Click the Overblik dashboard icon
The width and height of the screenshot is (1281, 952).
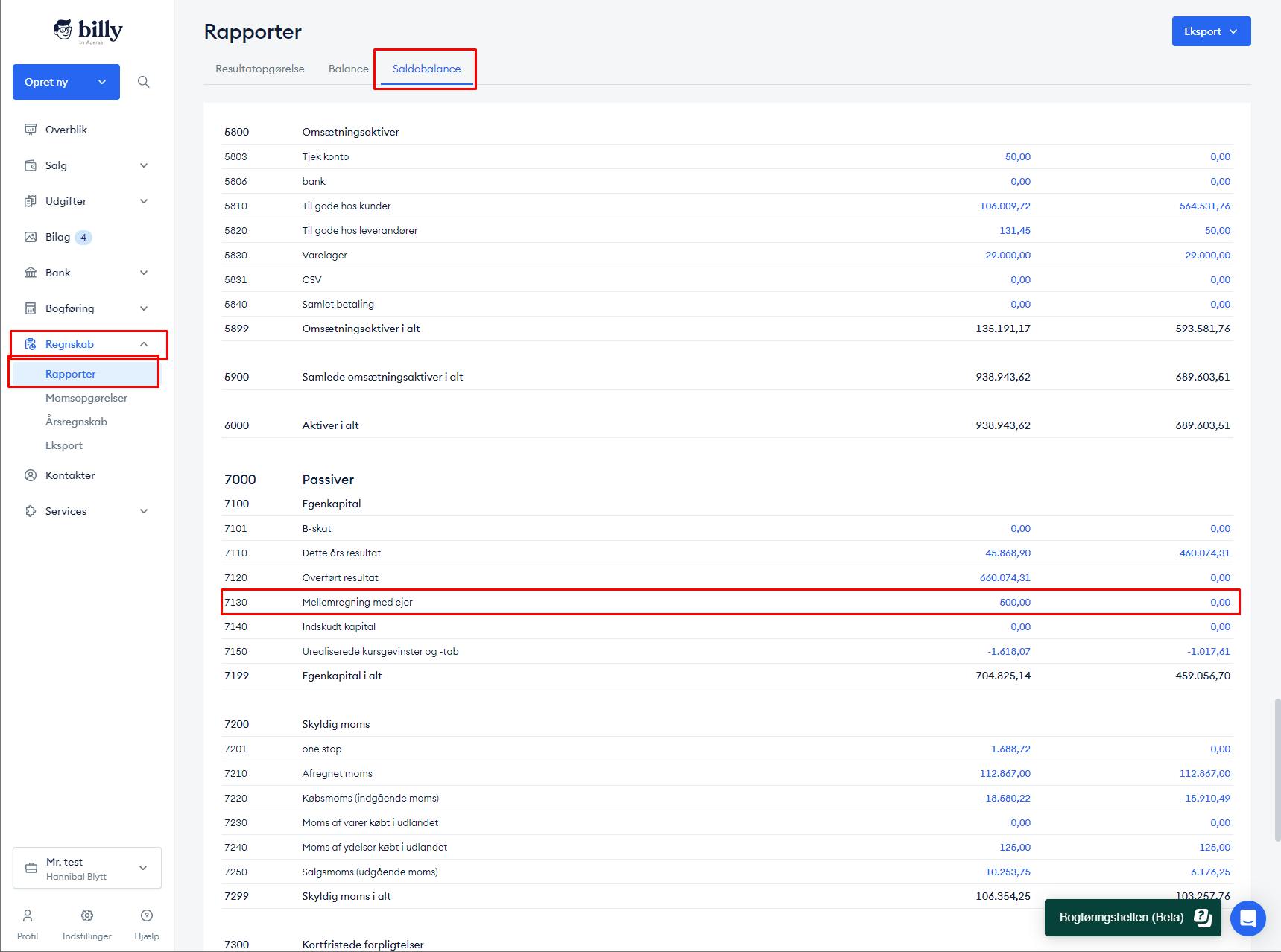(31, 130)
